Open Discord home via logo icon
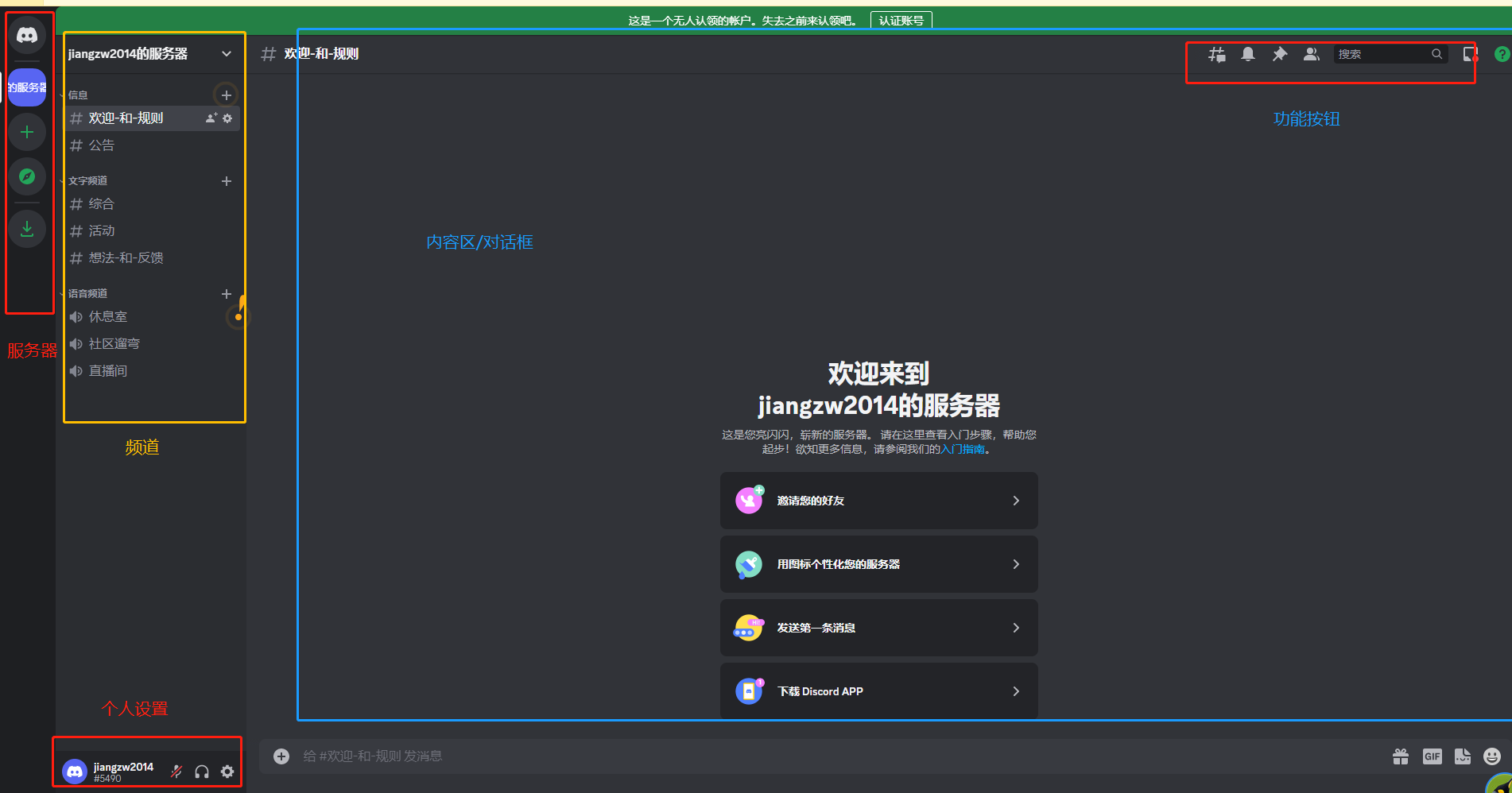Viewport: 1512px width, 793px height. (x=27, y=35)
